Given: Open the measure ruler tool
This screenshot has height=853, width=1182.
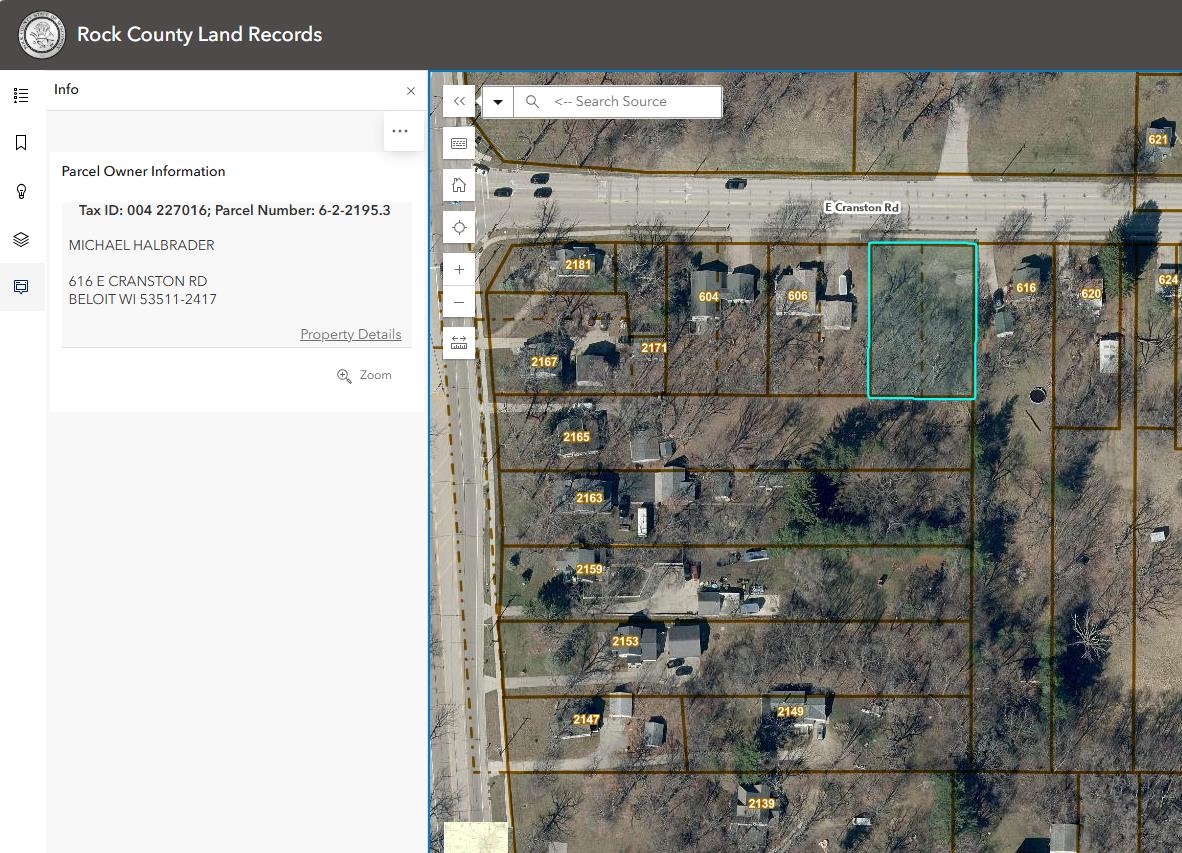Looking at the screenshot, I should [459, 344].
